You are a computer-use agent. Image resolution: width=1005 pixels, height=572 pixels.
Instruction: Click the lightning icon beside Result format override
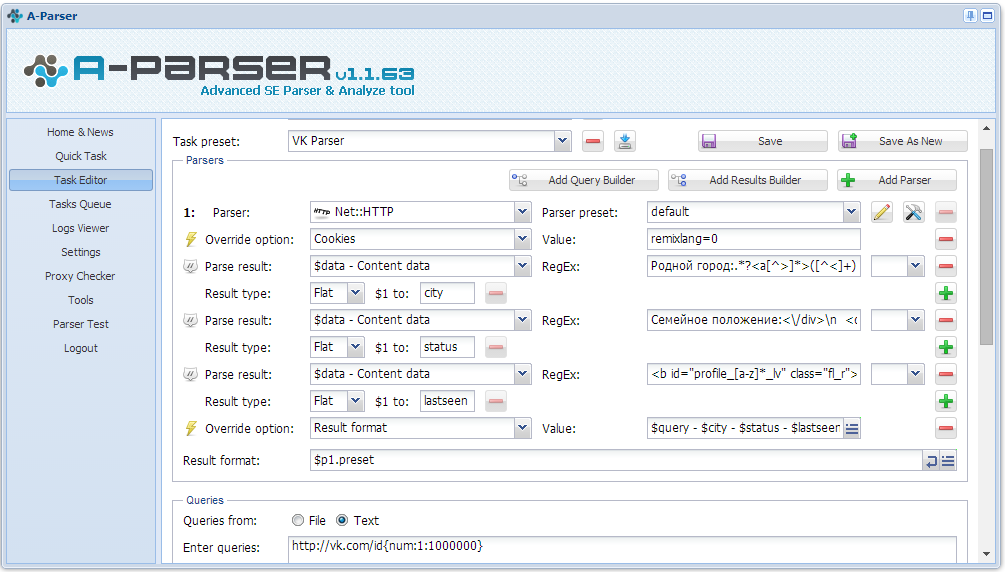(191, 428)
